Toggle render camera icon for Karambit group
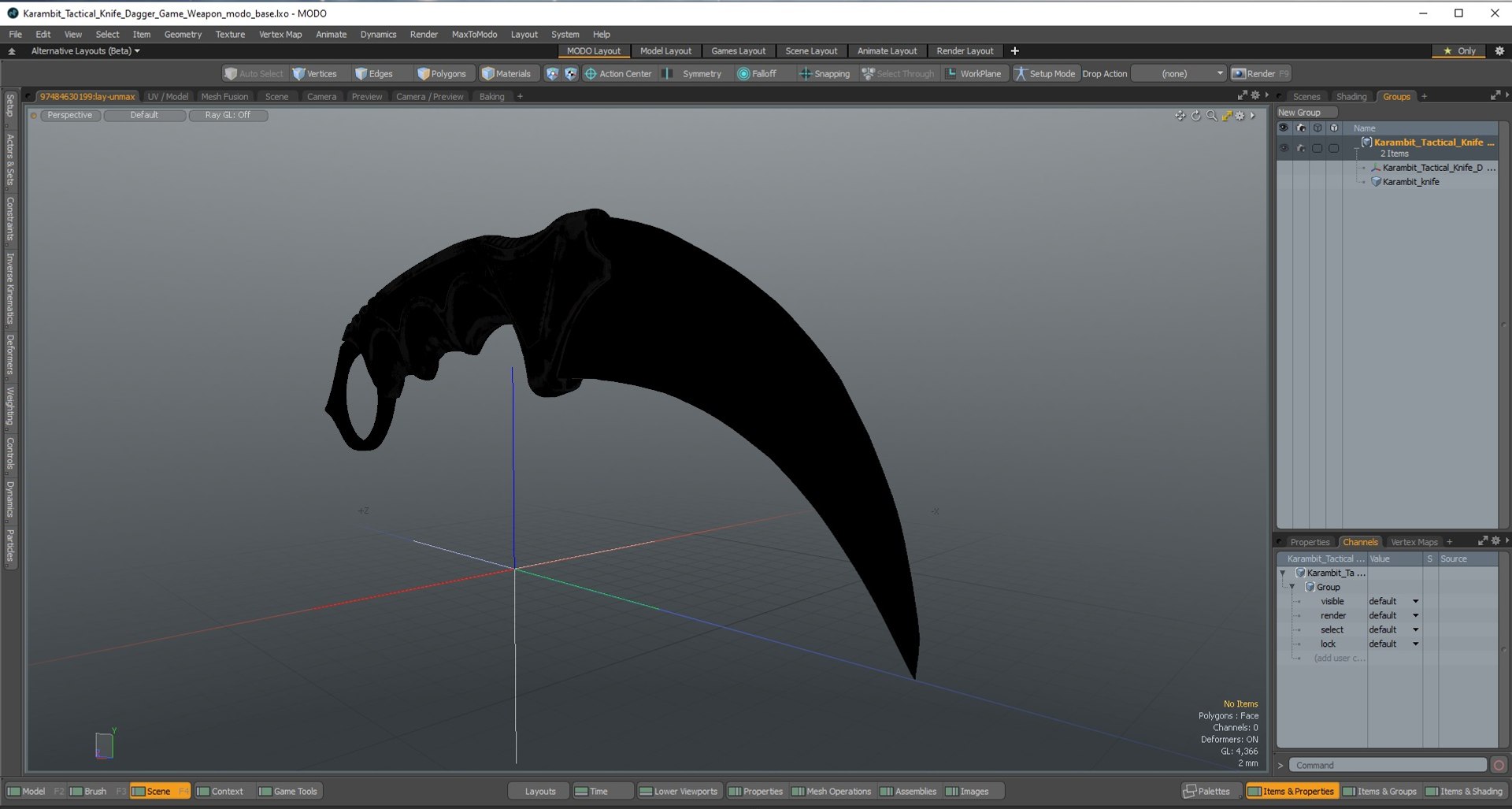This screenshot has width=1512, height=809. click(1301, 148)
